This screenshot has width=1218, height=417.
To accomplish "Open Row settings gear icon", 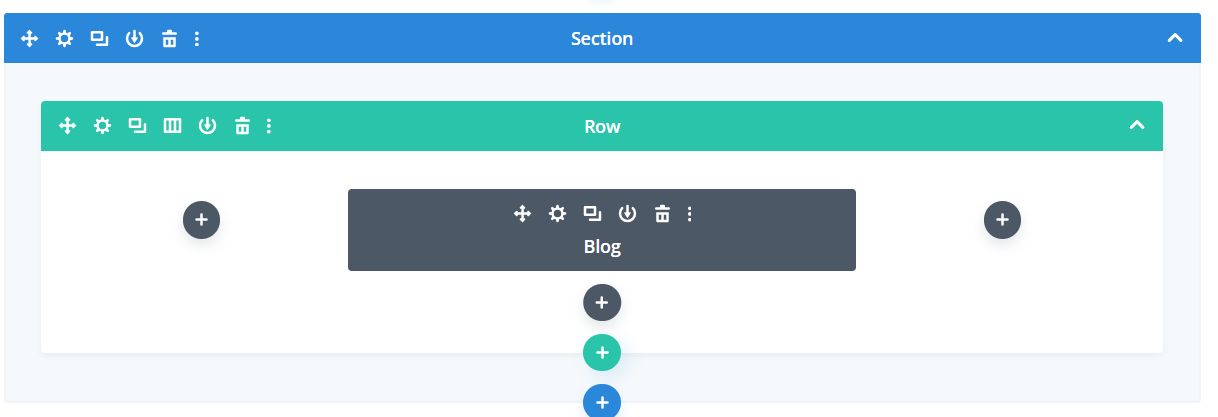I will tap(102, 126).
